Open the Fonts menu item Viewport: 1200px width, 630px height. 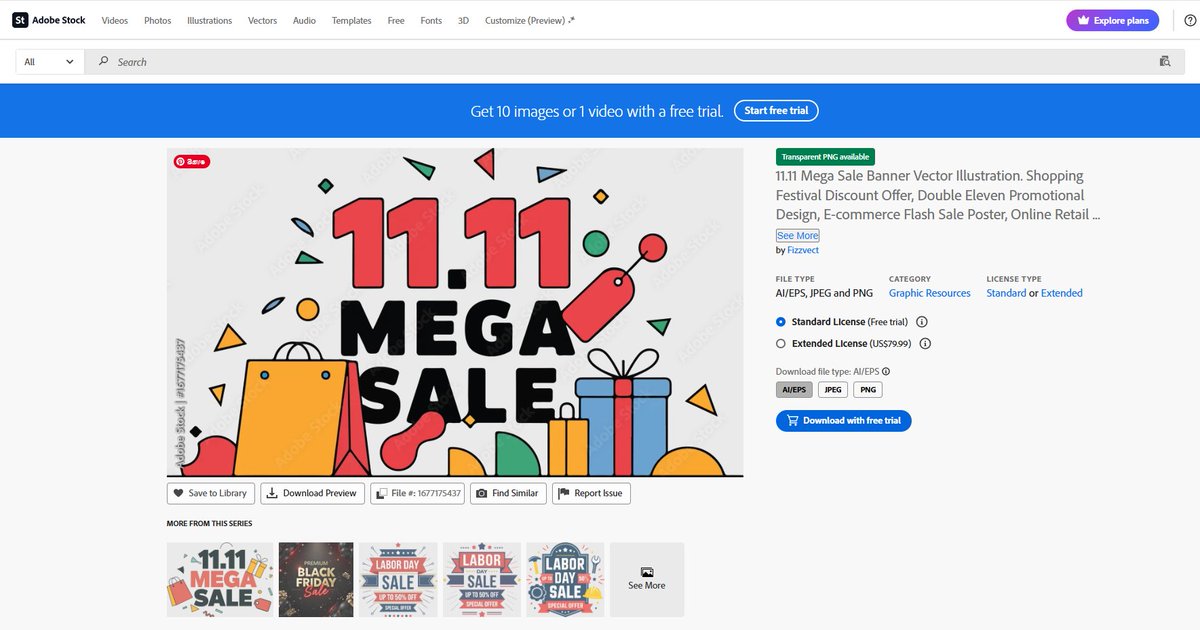(431, 20)
